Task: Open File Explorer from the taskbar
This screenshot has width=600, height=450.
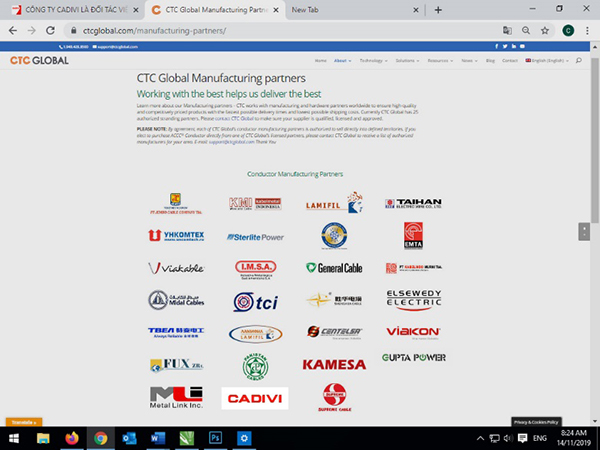Action: [43, 438]
